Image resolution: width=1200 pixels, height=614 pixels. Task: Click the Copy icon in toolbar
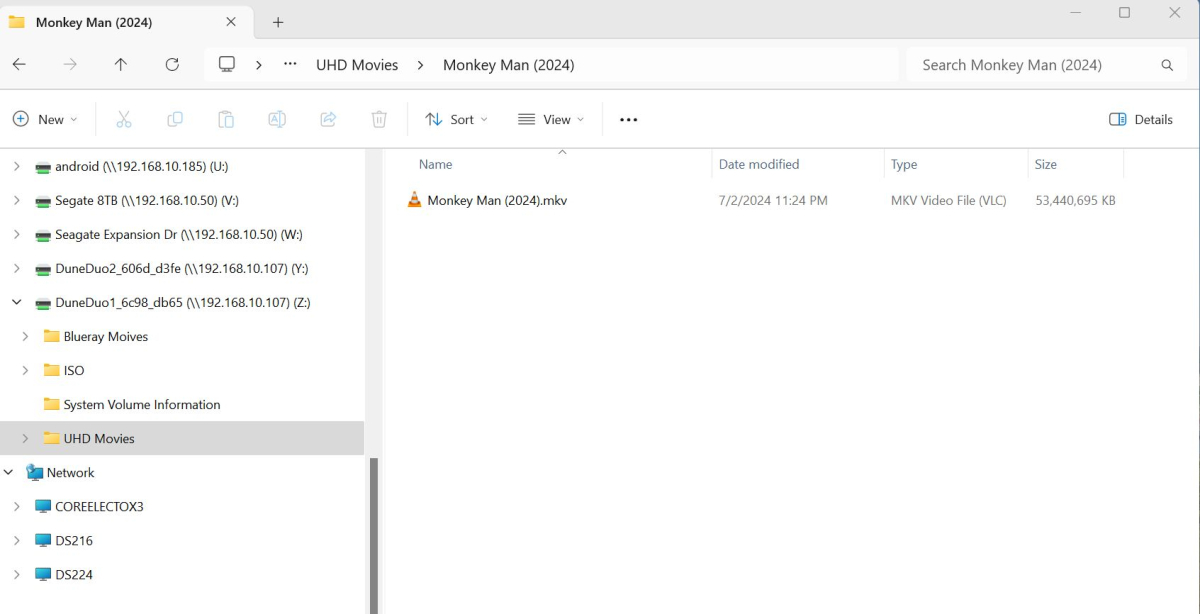click(x=175, y=119)
